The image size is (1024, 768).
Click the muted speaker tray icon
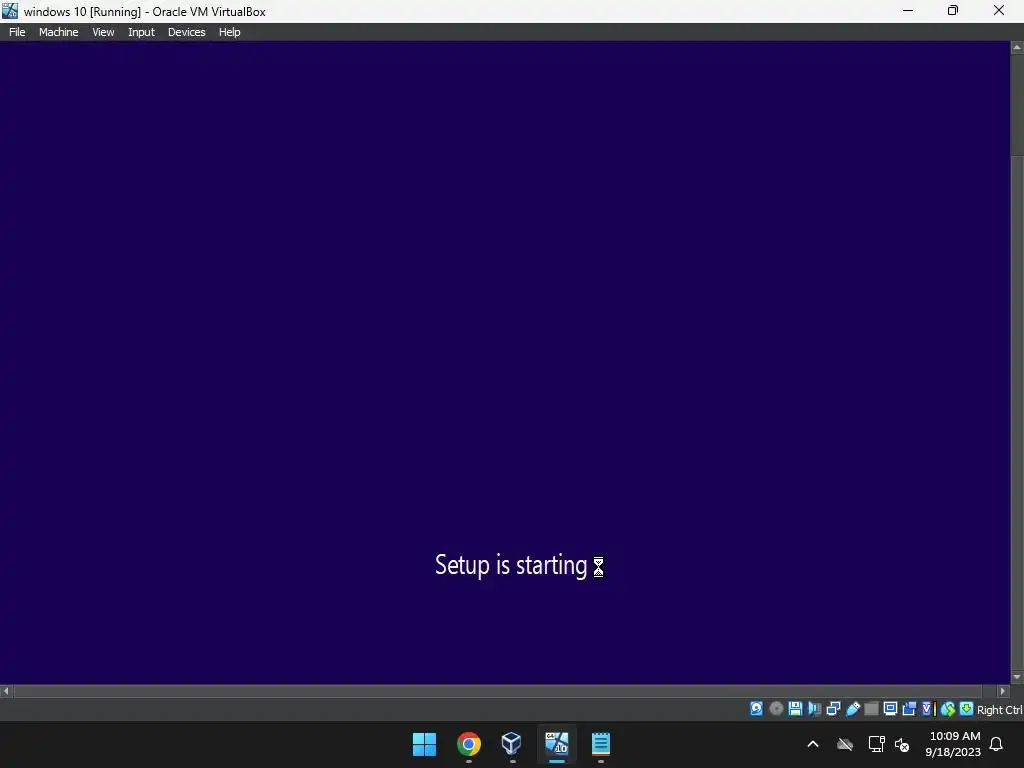(903, 744)
